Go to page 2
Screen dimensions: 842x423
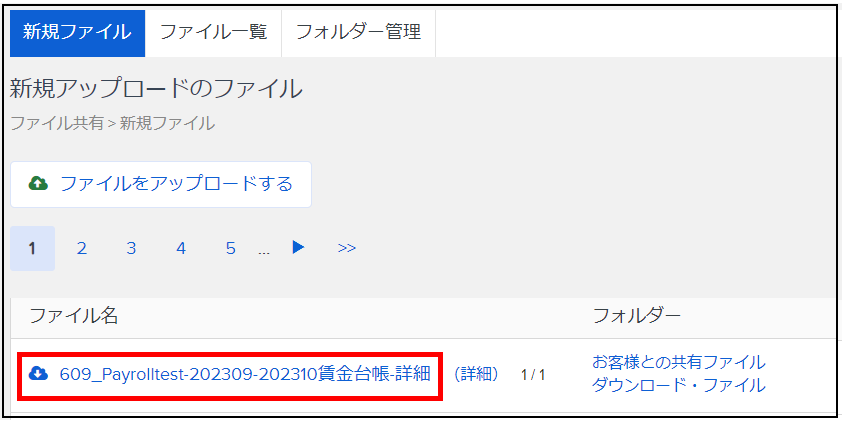(x=82, y=249)
